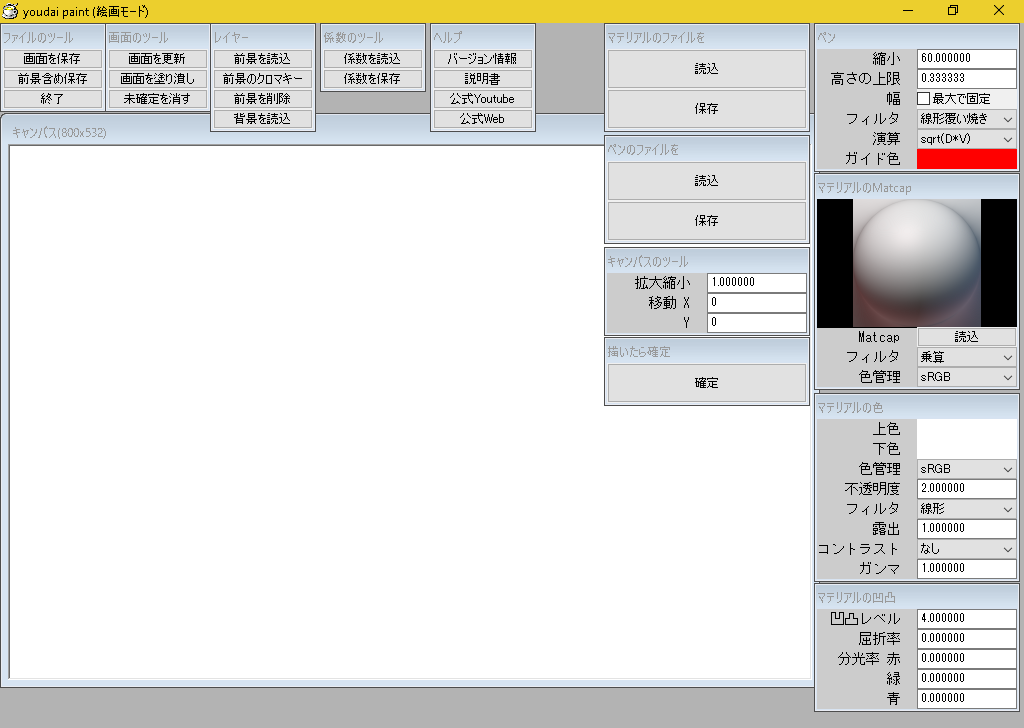Open the Matcap フィルタ dropdown showing 乗算

[966, 357]
